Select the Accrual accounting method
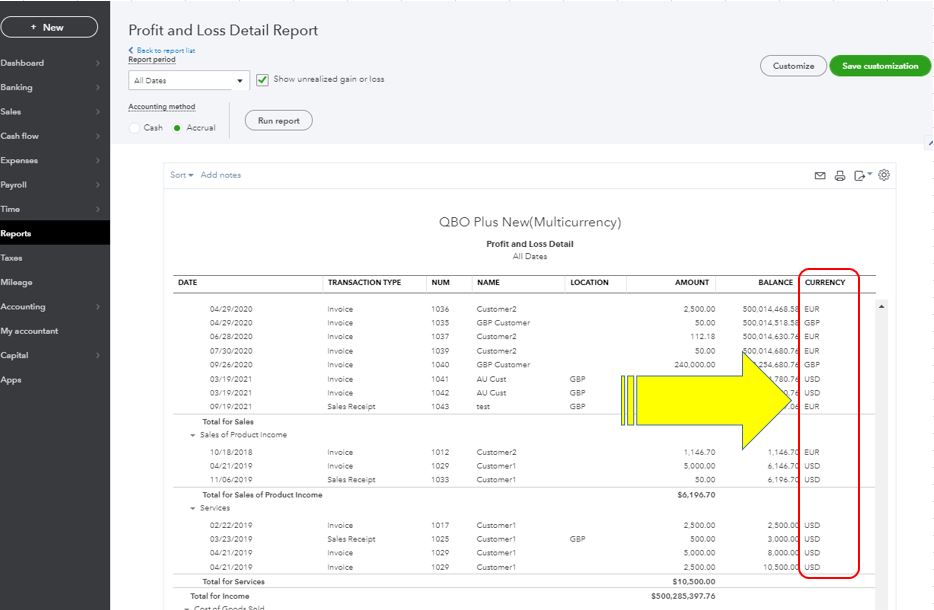 coord(177,128)
